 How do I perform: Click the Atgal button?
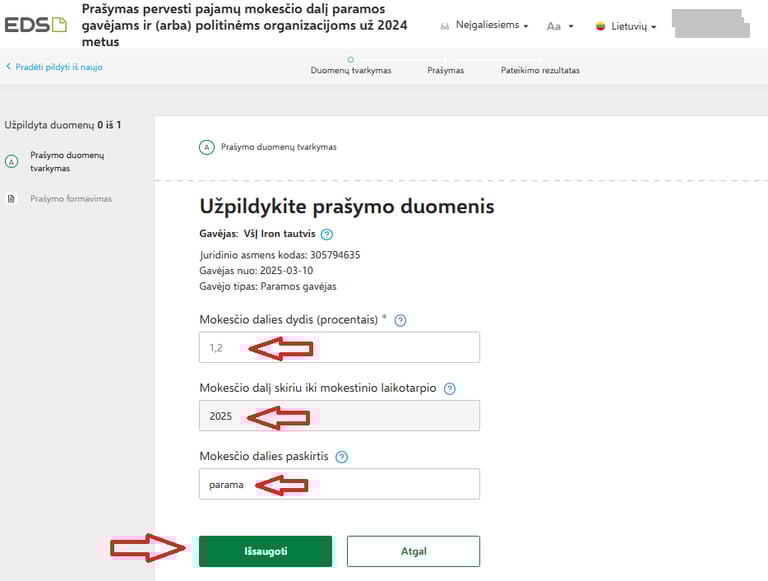(x=413, y=551)
